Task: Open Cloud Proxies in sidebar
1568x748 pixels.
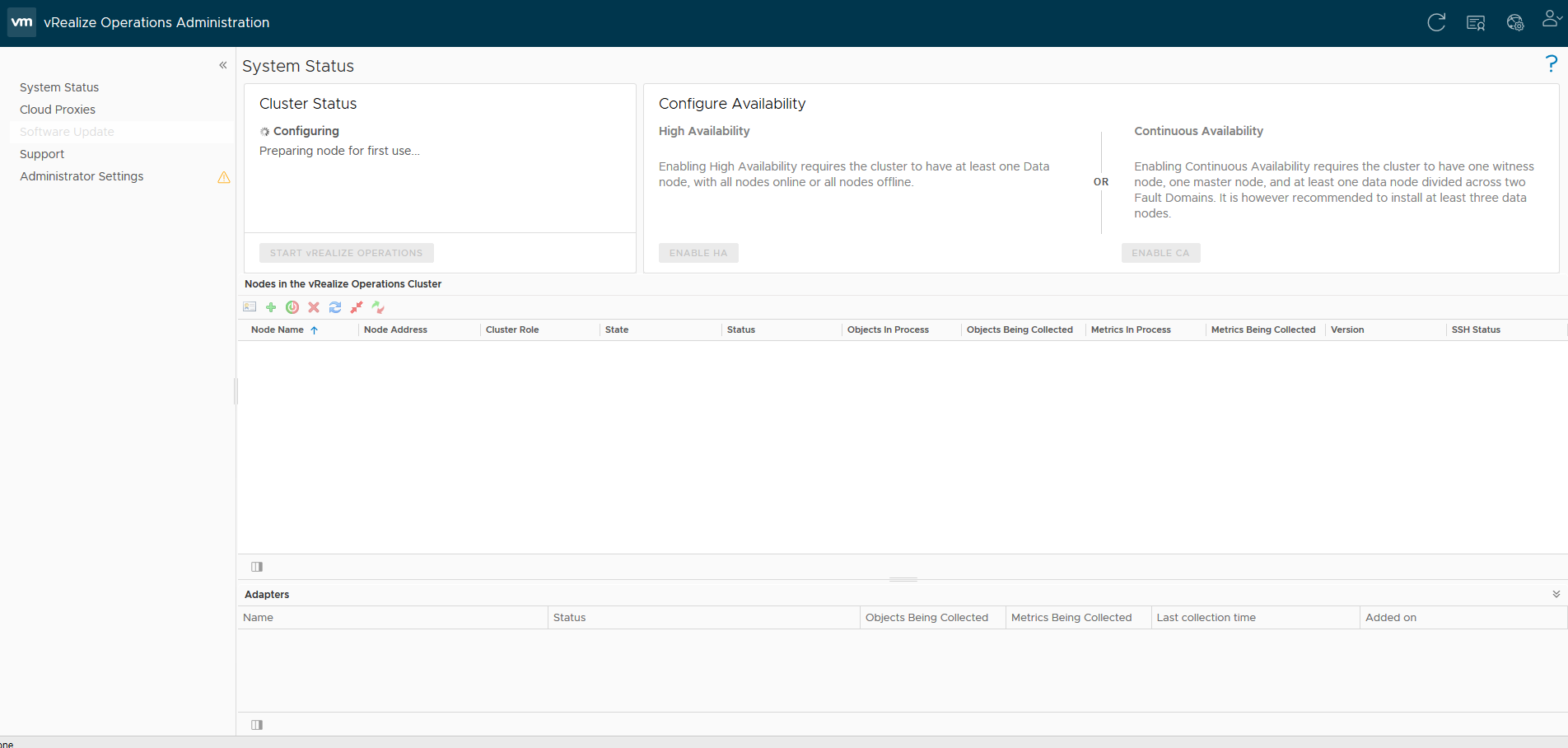Action: [x=58, y=110]
